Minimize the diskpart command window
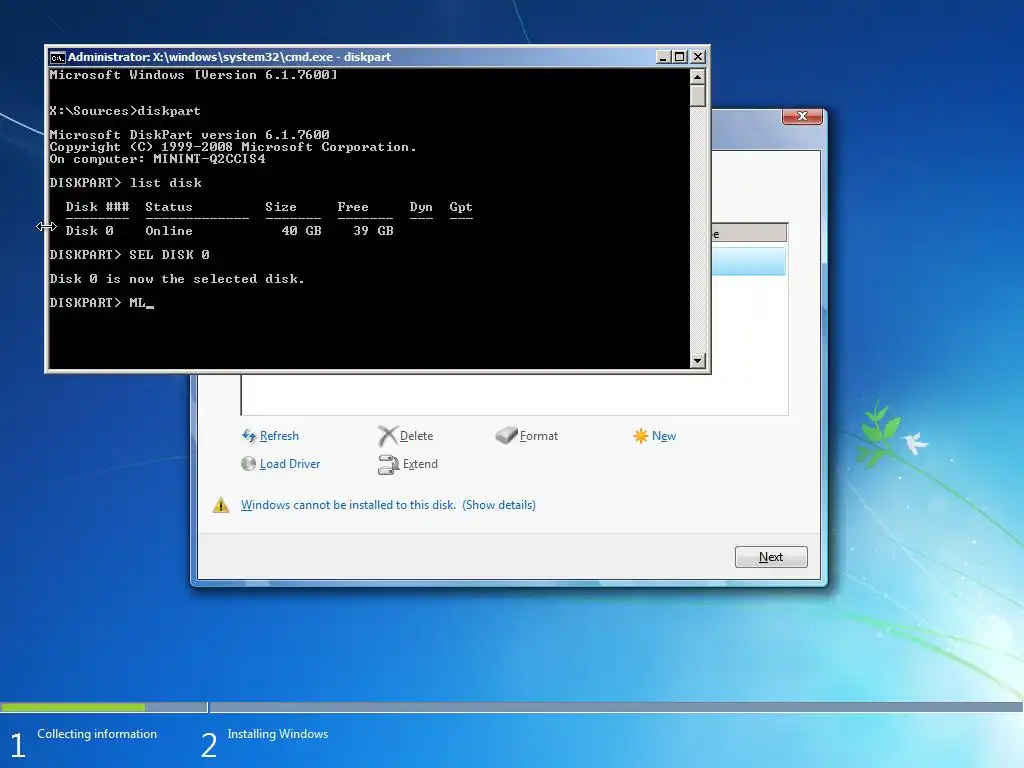Screen dimensions: 1024x768 tap(663, 57)
